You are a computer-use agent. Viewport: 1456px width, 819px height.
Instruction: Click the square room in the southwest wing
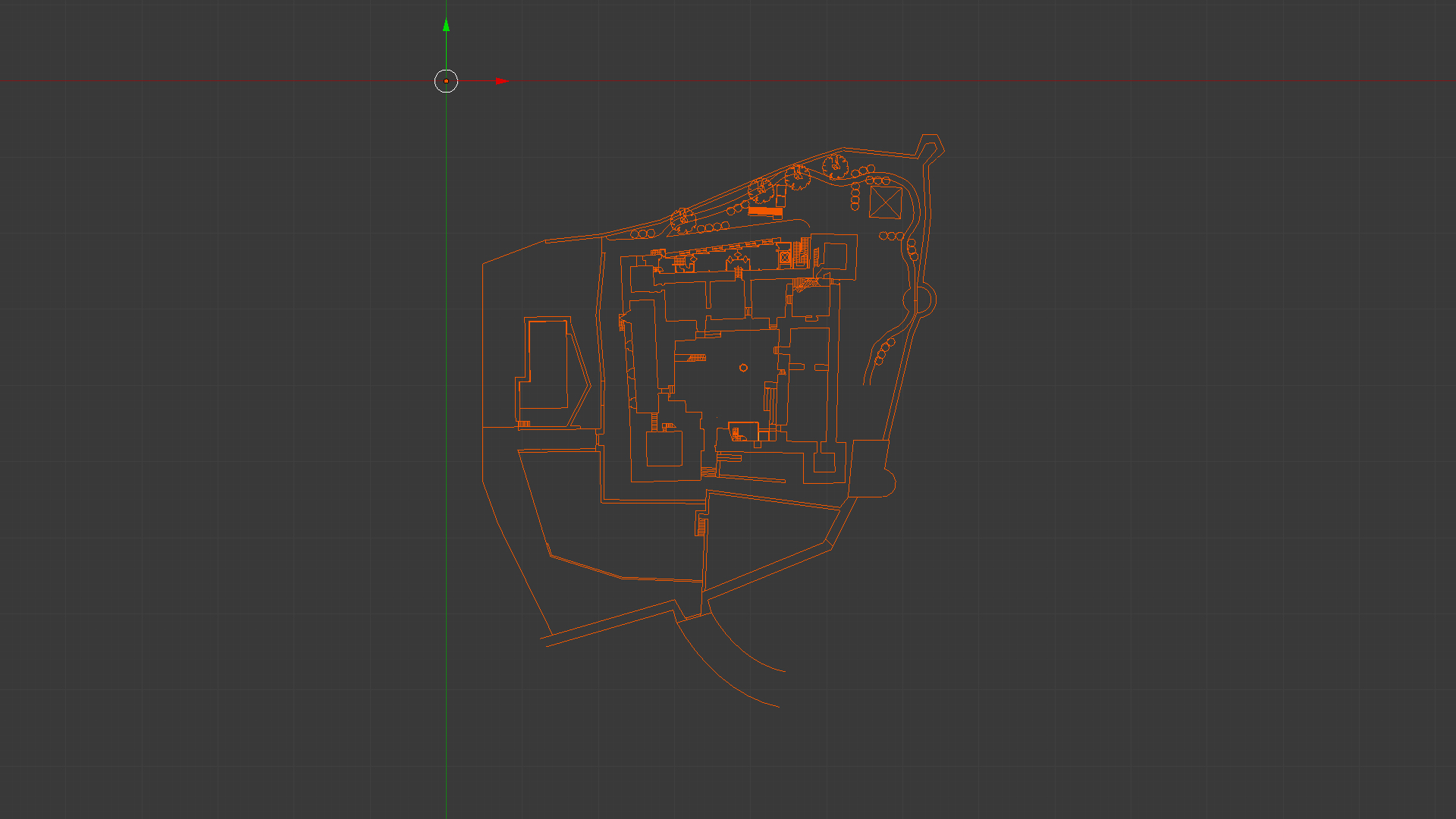point(664,448)
